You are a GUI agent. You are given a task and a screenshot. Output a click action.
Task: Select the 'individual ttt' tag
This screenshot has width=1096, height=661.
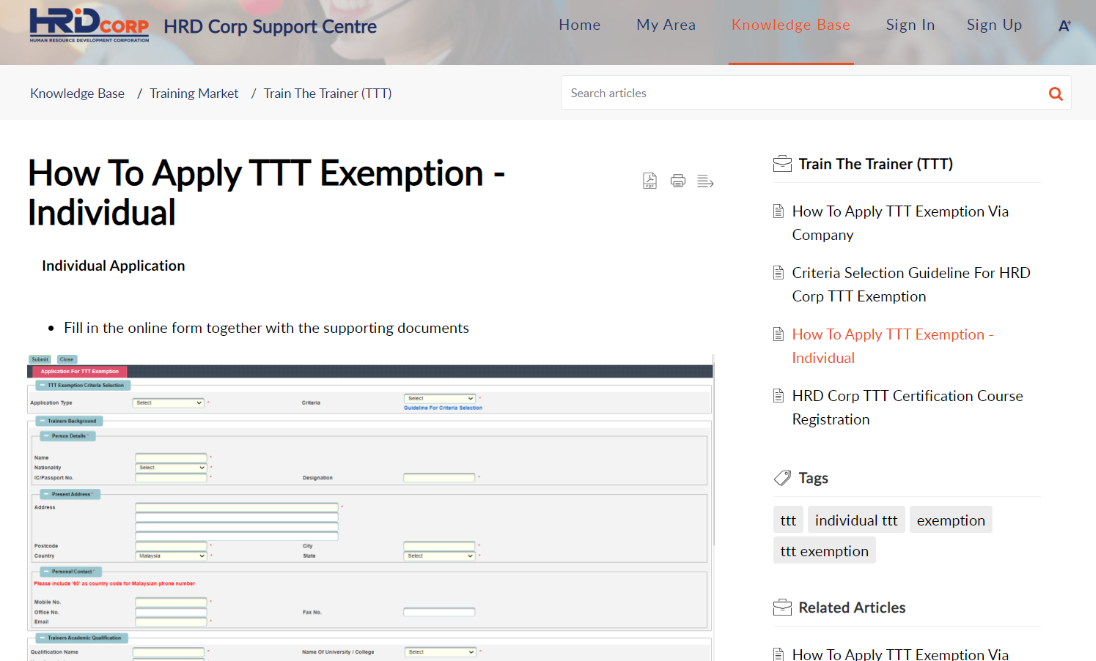tap(856, 520)
